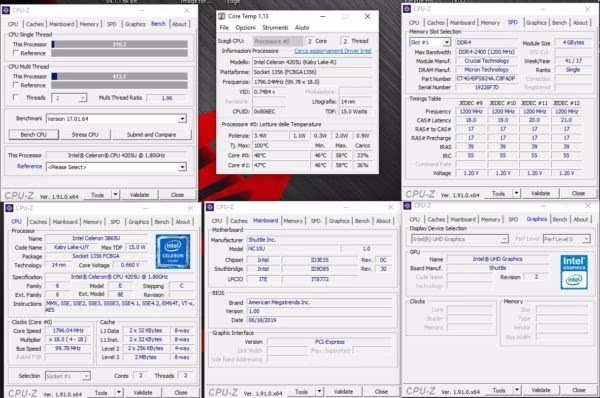Open Strumenti menu in Core Temp
The height and width of the screenshot is (398, 600).
[x=275, y=28]
